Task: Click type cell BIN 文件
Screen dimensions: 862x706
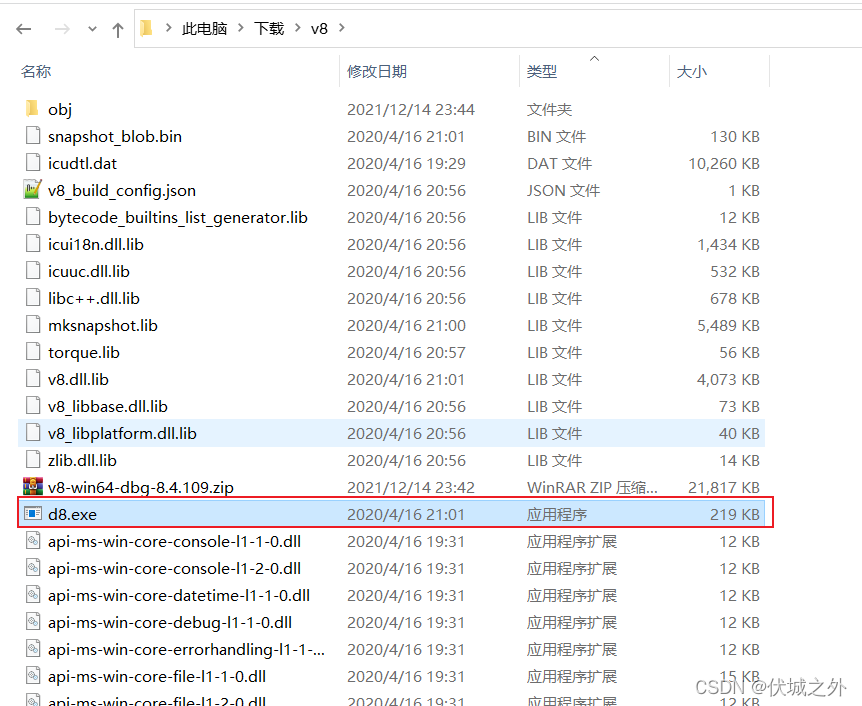Action: coord(556,136)
